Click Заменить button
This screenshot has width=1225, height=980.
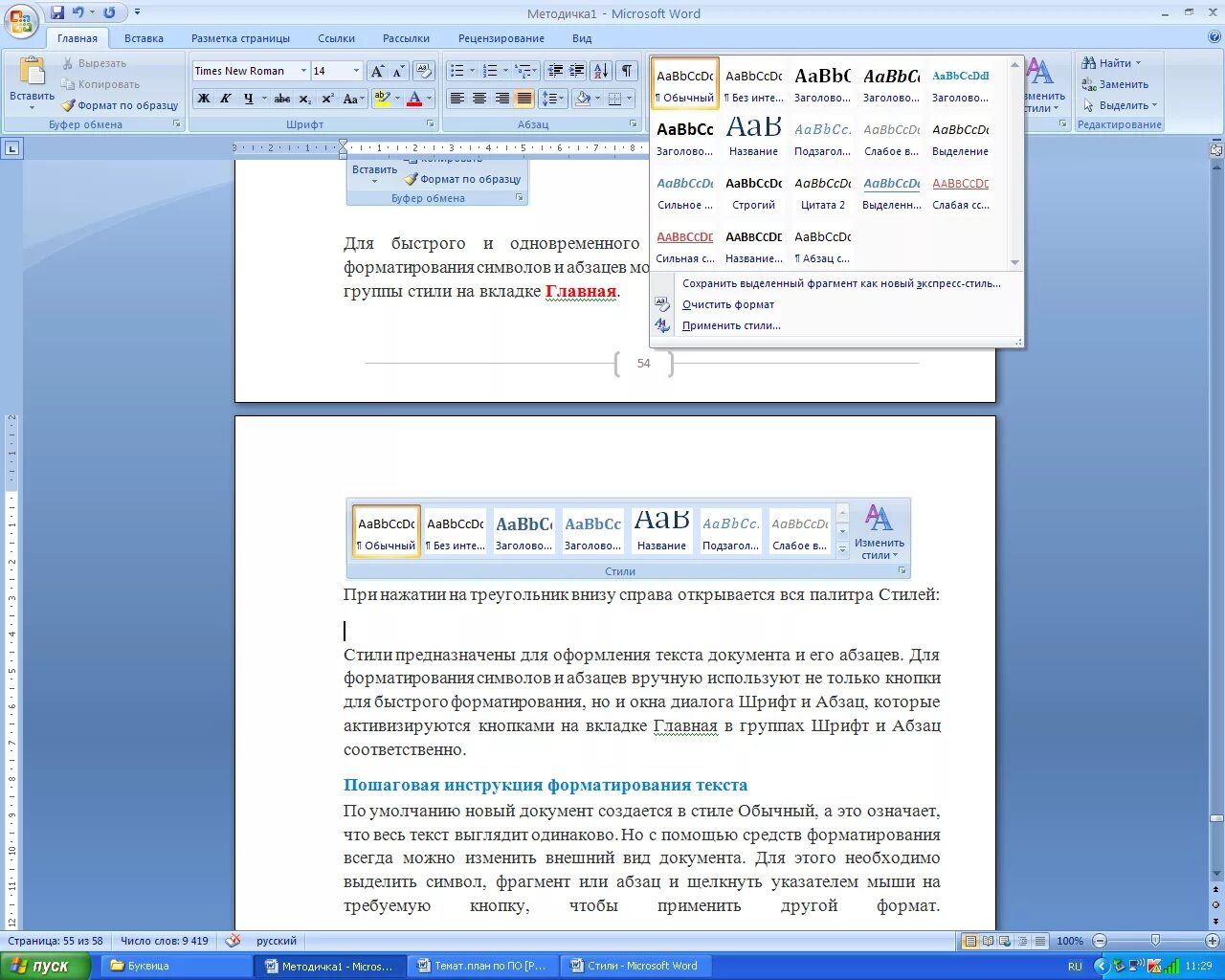point(1115,84)
